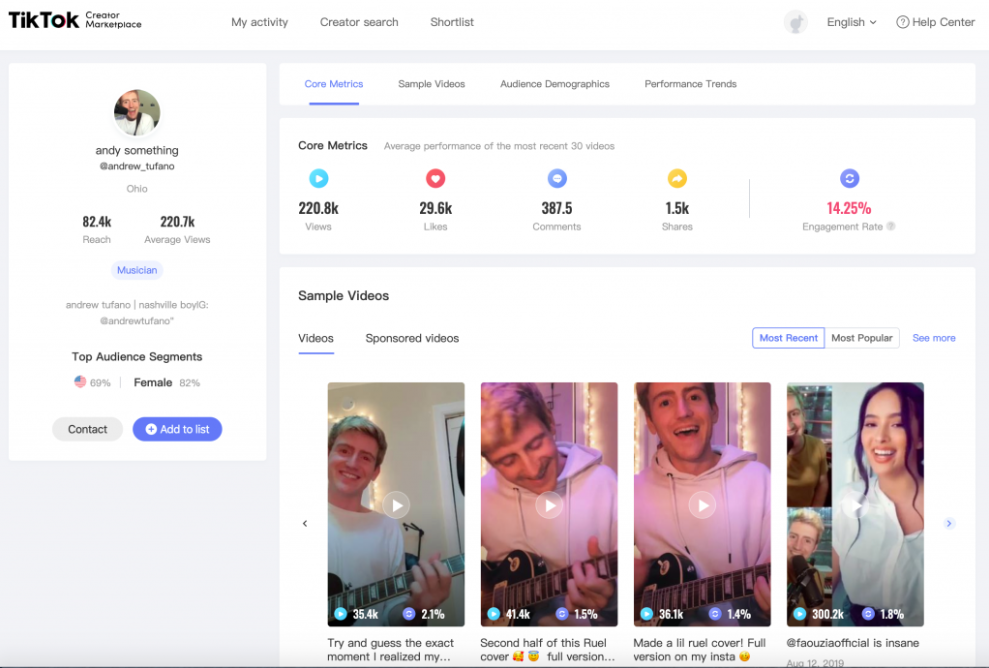The width and height of the screenshot is (989, 668).
Task: Play the 'Second half of this Ruel' video
Action: pyautogui.click(x=549, y=505)
